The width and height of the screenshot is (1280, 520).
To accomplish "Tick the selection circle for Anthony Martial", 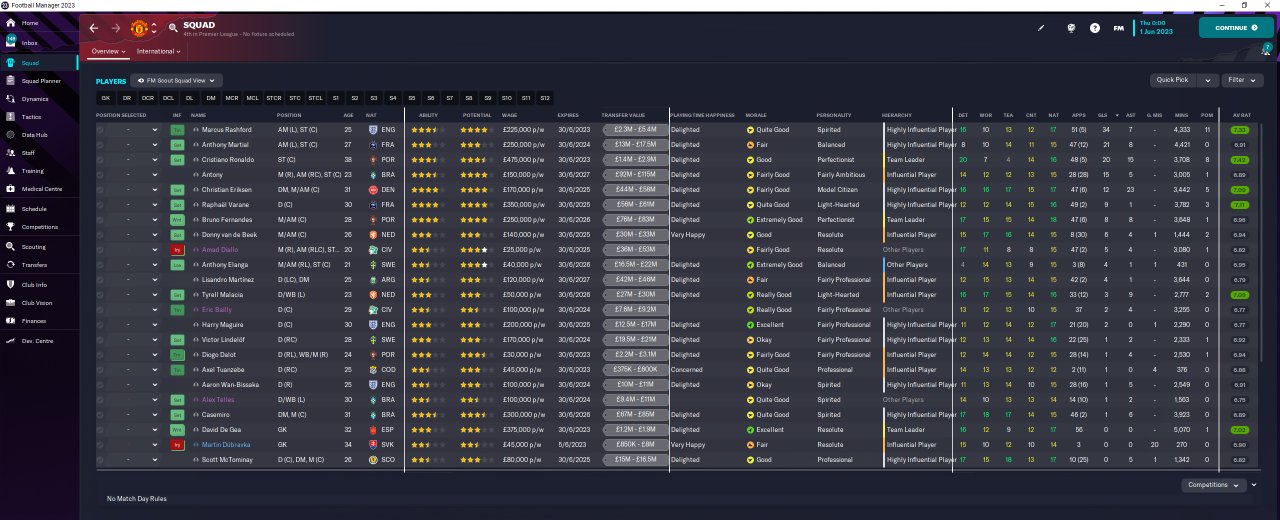I will coord(100,145).
